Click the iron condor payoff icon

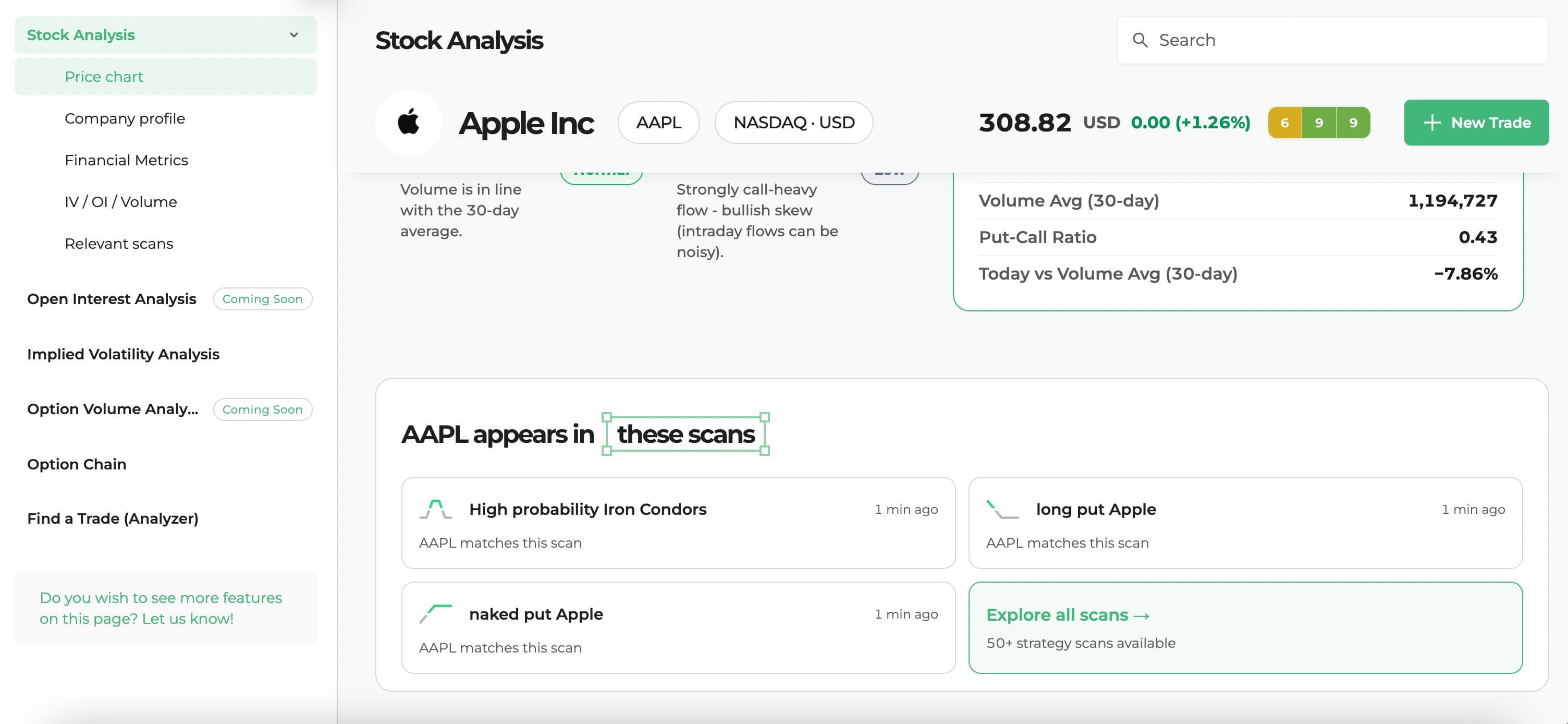click(436, 509)
